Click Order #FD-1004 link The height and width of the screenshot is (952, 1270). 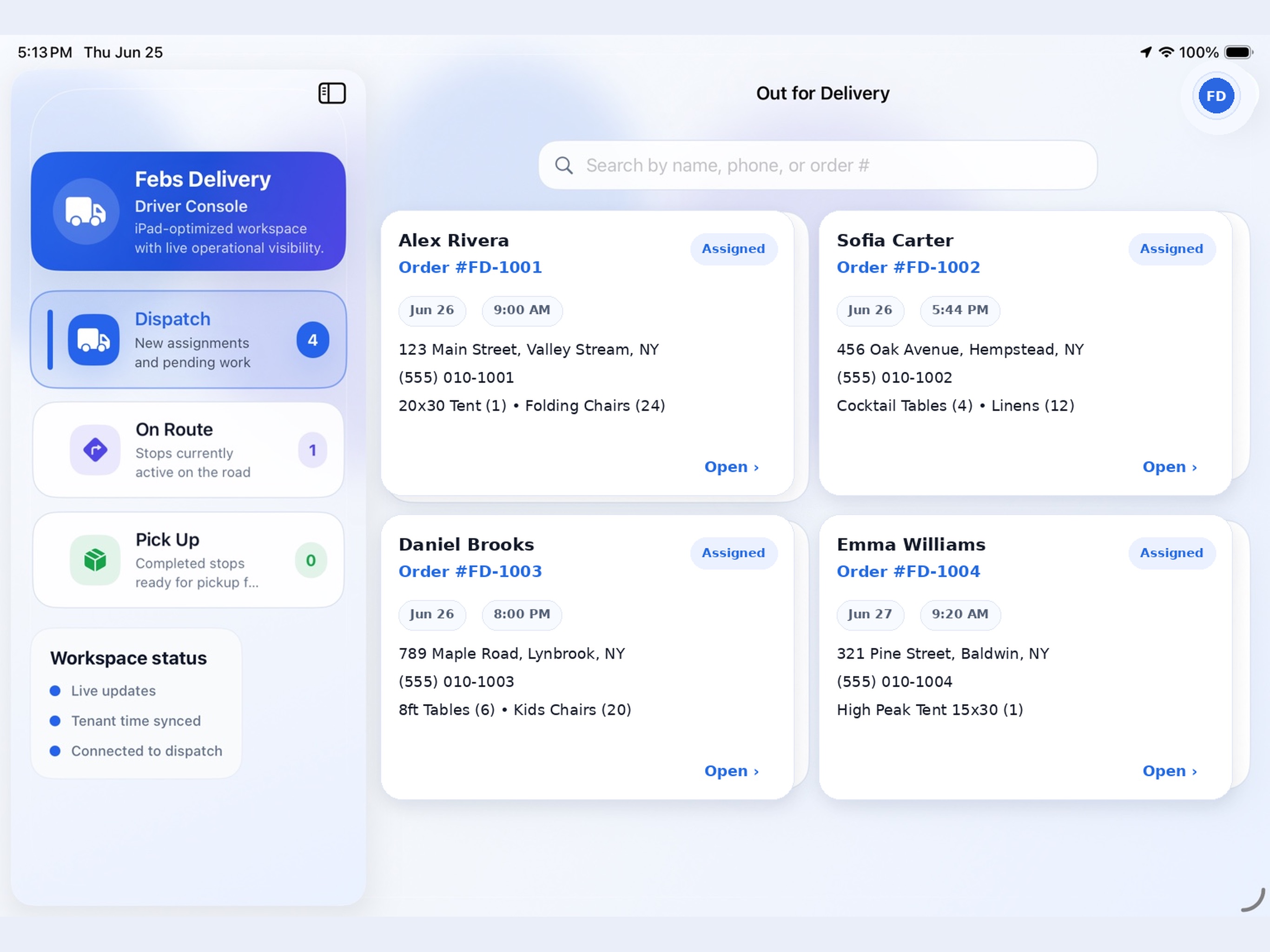click(x=908, y=571)
